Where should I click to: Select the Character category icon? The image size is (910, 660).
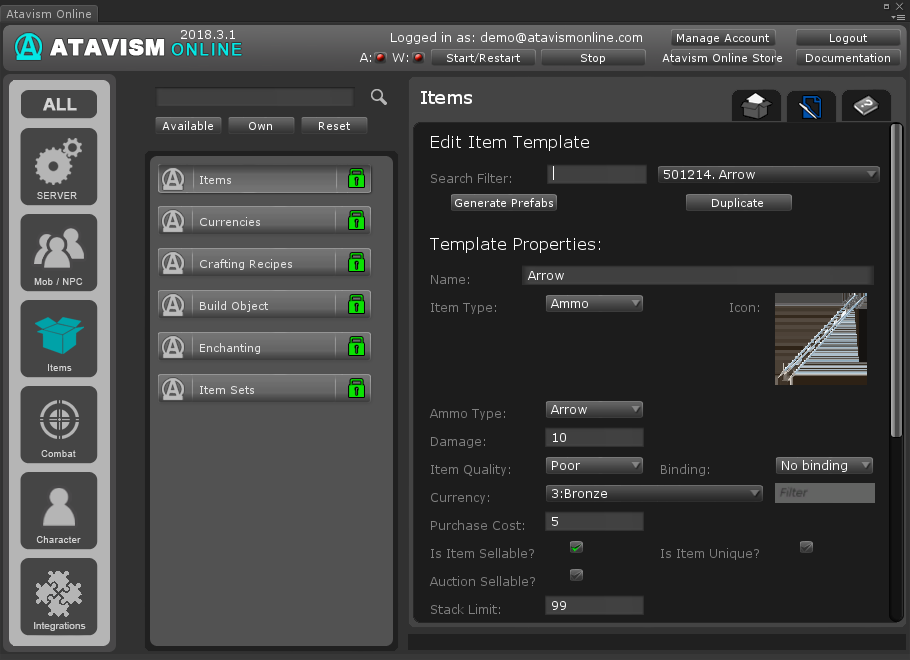pyautogui.click(x=59, y=510)
